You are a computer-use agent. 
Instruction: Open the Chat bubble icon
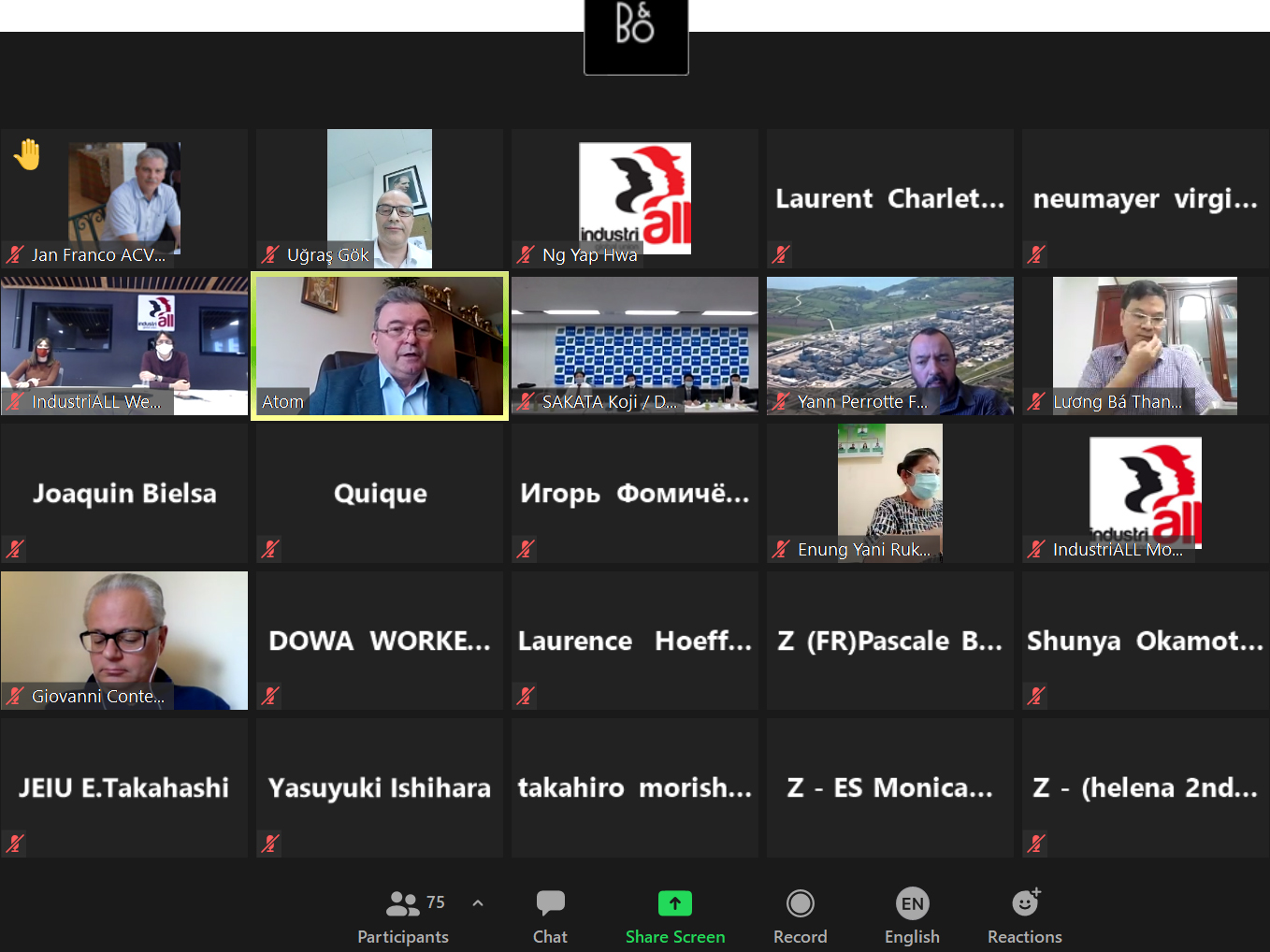click(x=550, y=903)
